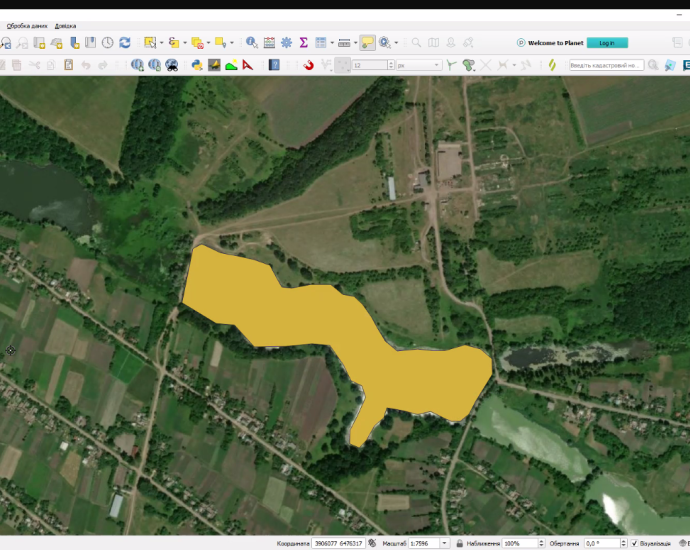Open the Python console icon
Screen dimensions: 690x550
click(197, 65)
